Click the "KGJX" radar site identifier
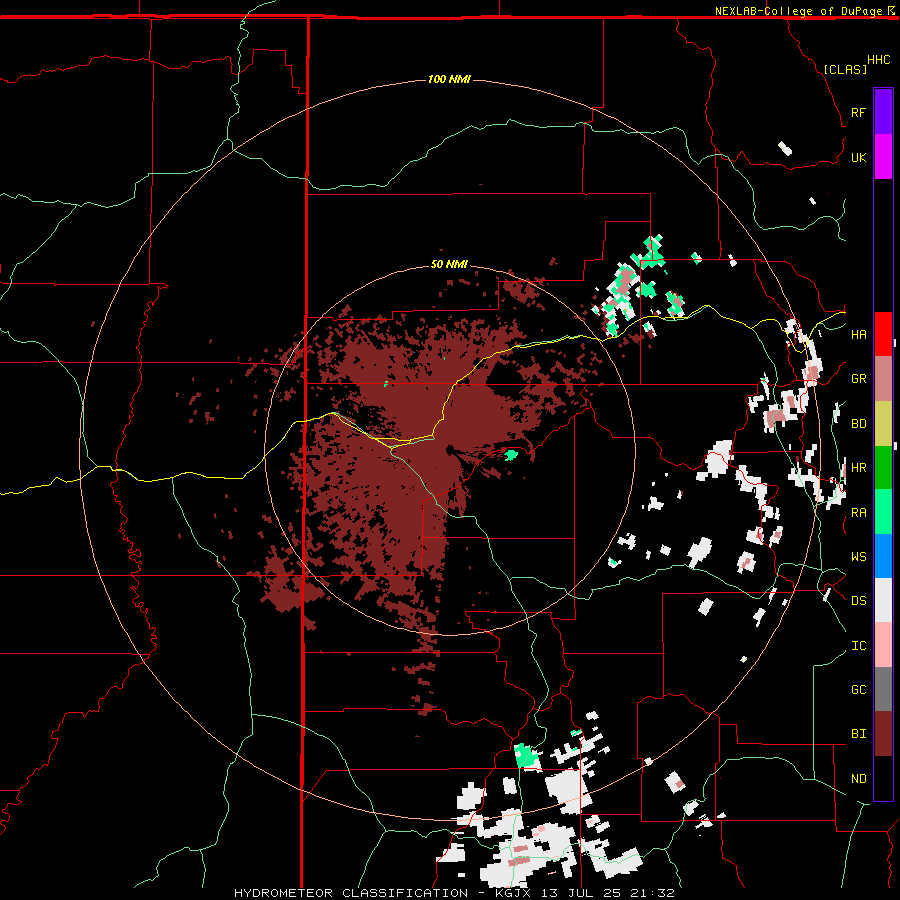 coord(514,893)
